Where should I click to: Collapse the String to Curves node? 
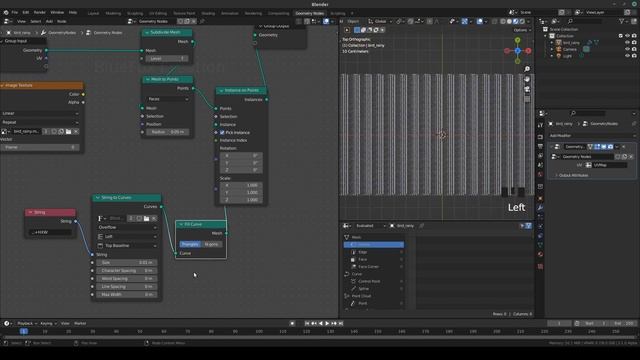point(98,198)
